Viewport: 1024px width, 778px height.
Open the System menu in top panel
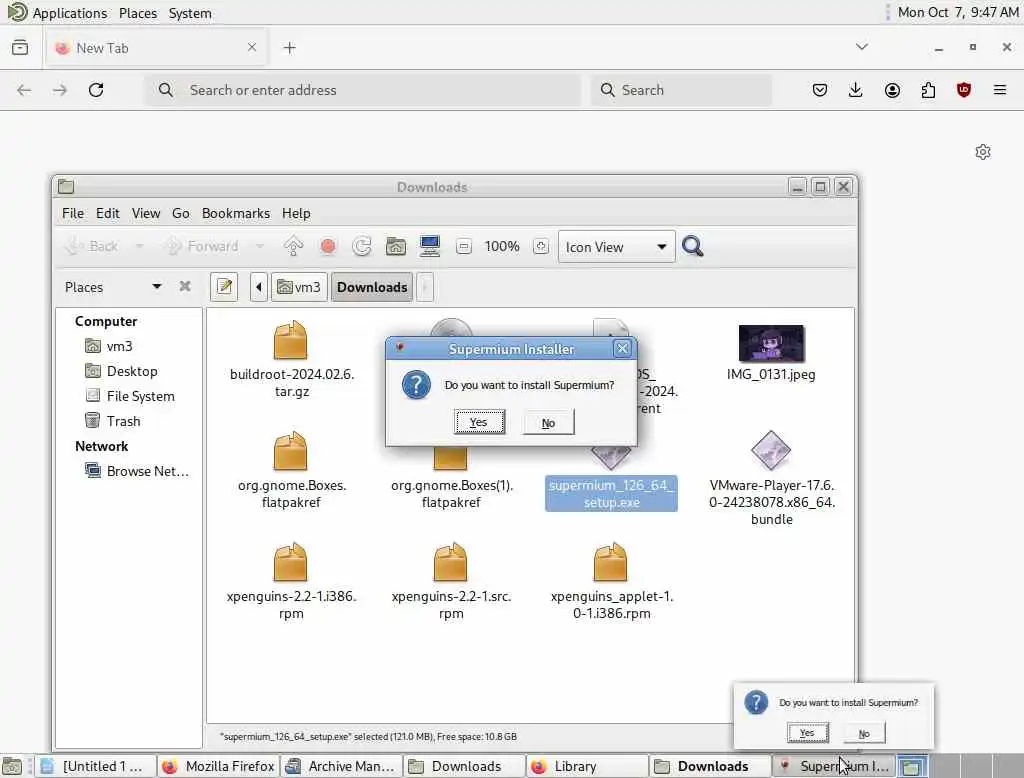[190, 12]
